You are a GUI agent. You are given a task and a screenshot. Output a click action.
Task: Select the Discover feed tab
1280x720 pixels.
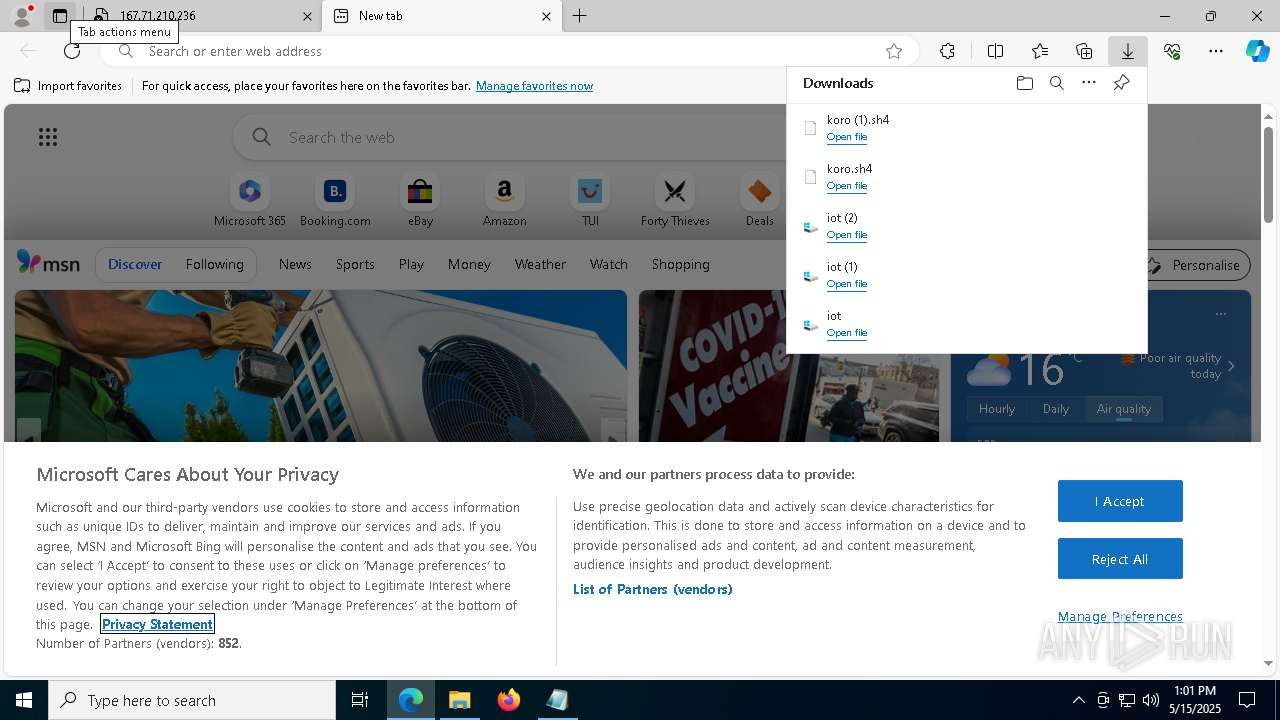click(135, 264)
